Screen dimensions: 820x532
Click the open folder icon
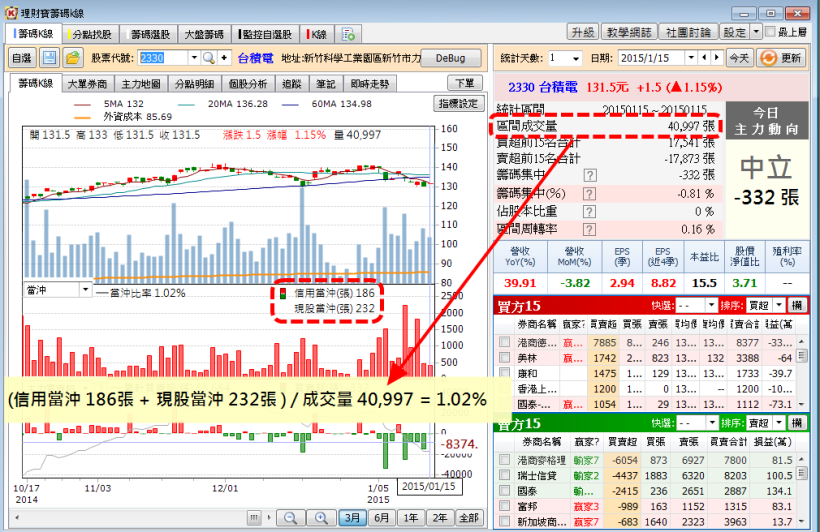point(72,58)
